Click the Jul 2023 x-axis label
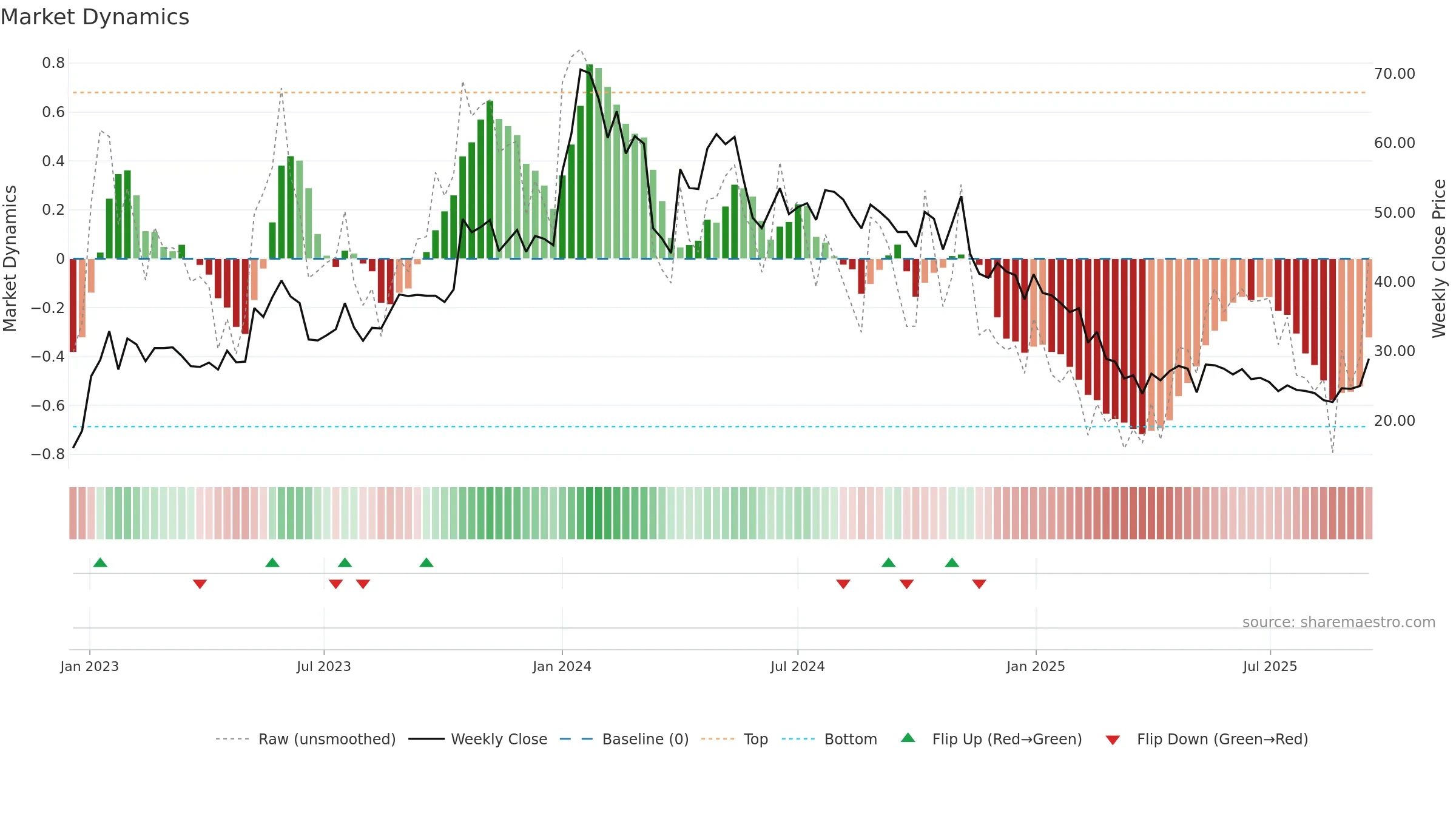 324,666
